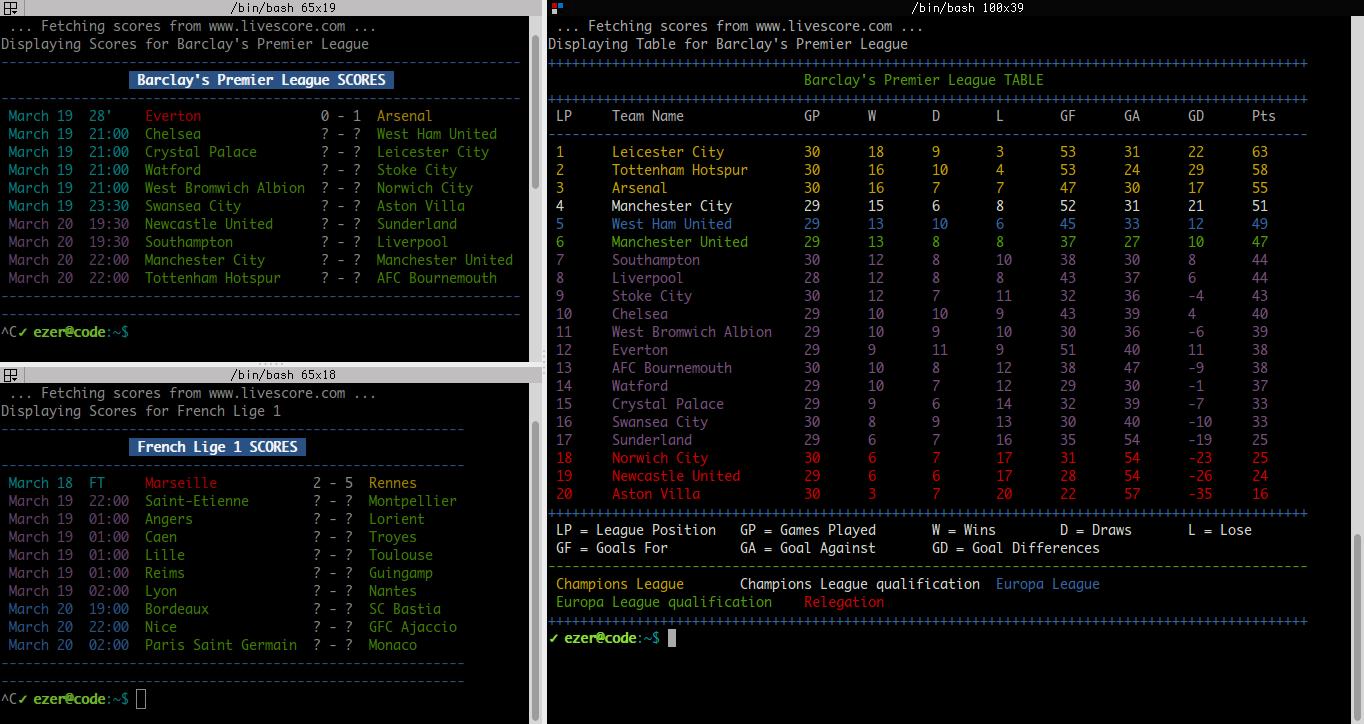The width and height of the screenshot is (1364, 724).
Task: Click GFC Ajaccio in the French scores list
Action: [413, 627]
